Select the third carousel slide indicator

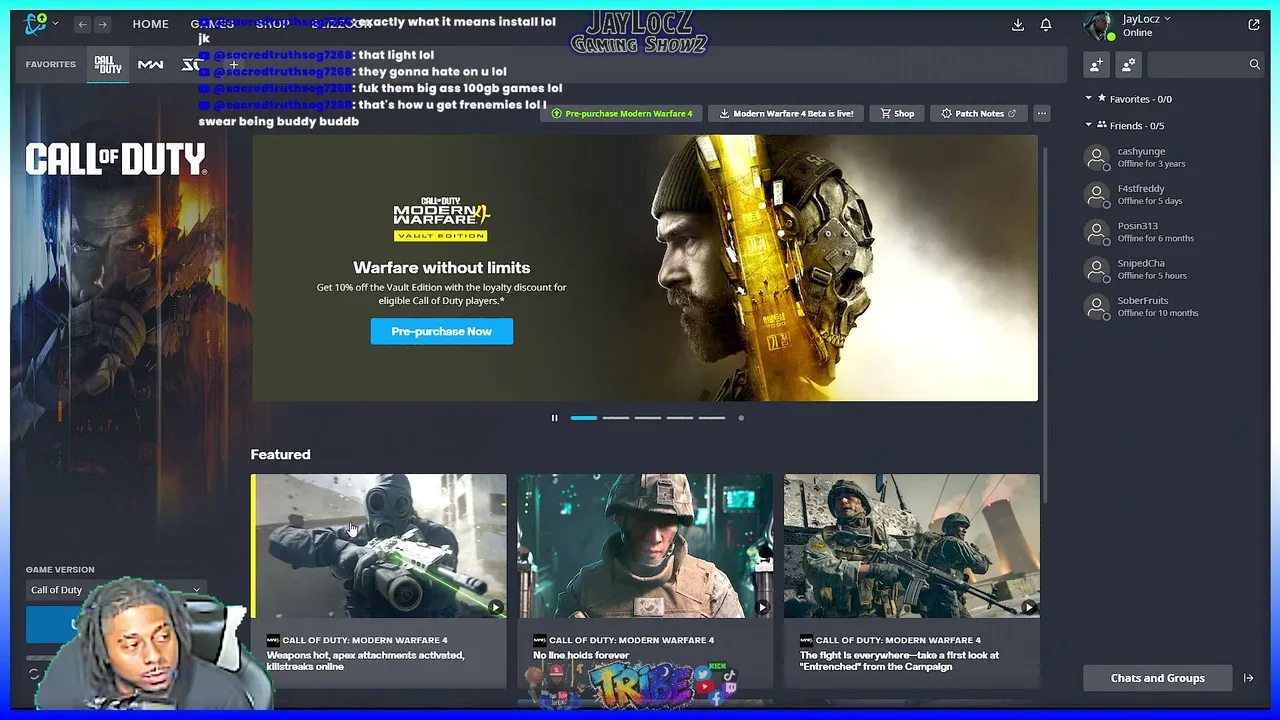tap(648, 418)
